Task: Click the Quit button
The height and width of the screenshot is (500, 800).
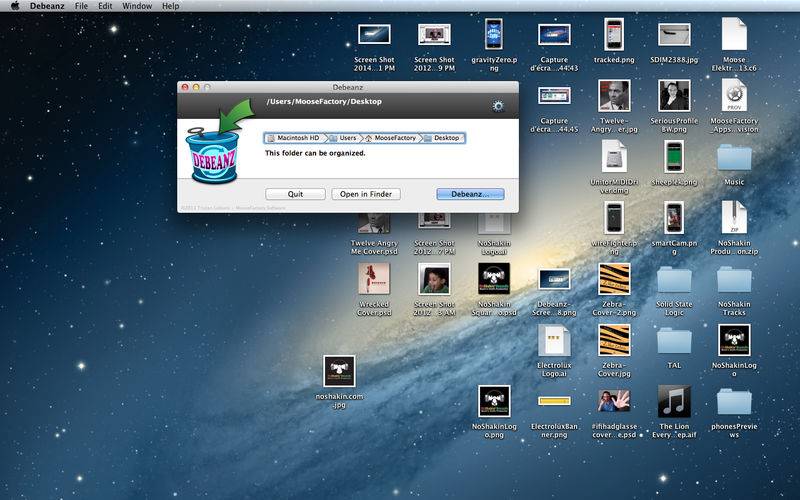Action: (x=295, y=194)
